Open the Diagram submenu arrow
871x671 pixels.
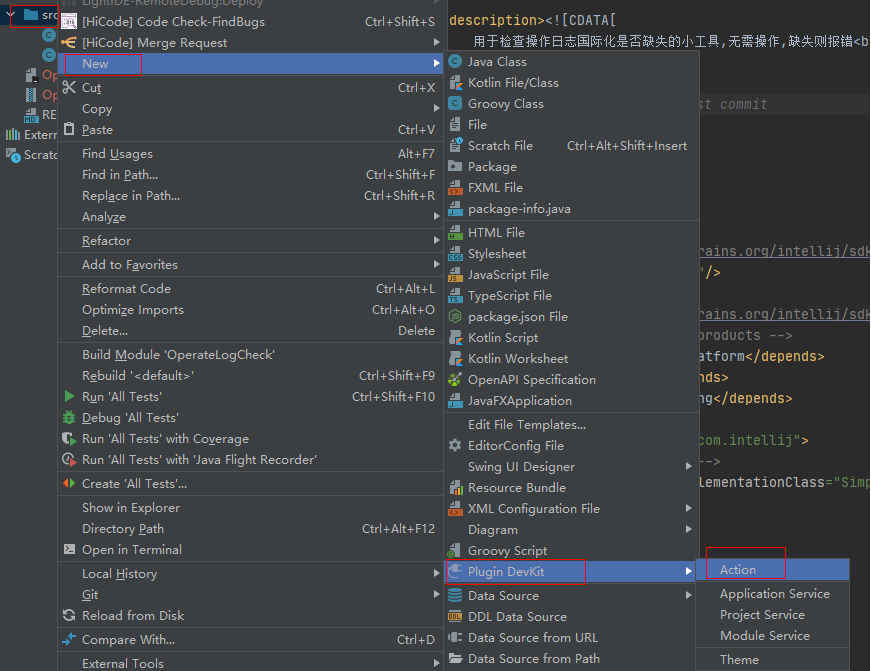click(x=688, y=530)
